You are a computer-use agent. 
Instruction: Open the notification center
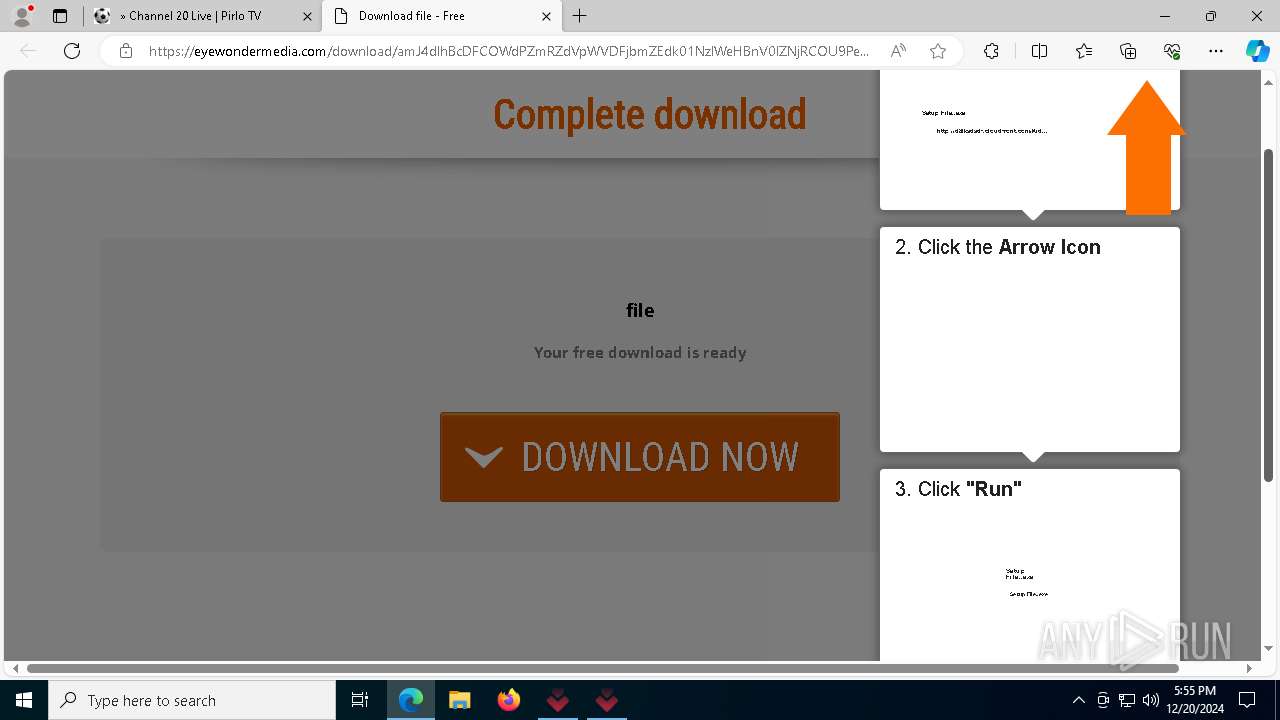click(x=1247, y=700)
